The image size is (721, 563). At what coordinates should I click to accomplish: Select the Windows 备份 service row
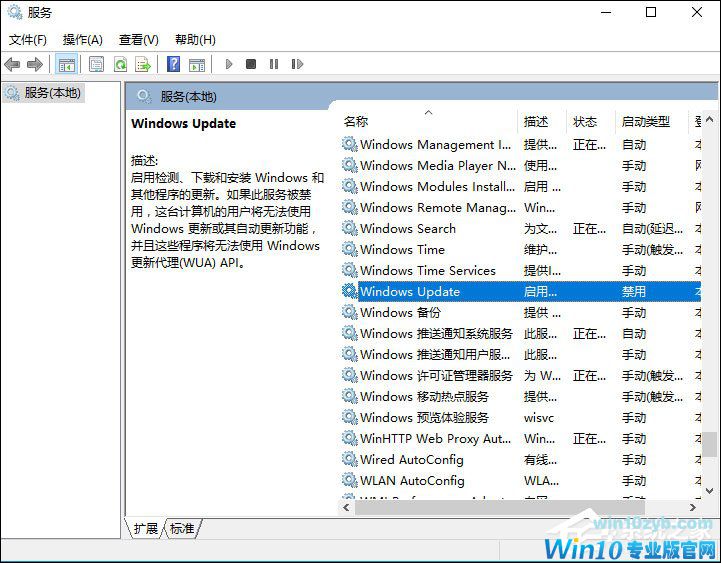pos(521,313)
